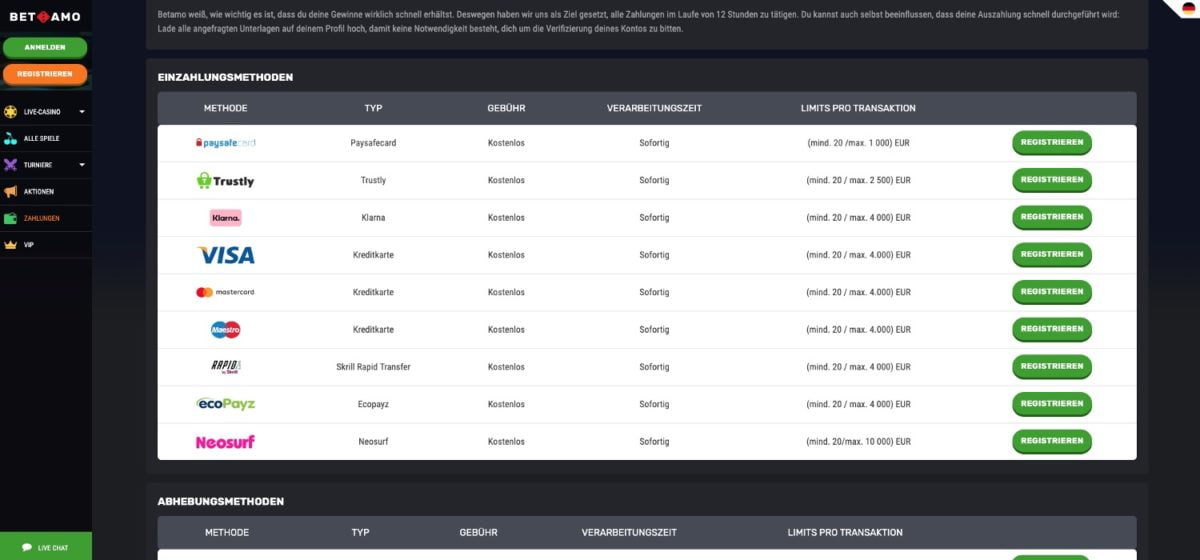The width and height of the screenshot is (1200, 560).
Task: Open the Live-Casino menu item
Action: point(46,112)
